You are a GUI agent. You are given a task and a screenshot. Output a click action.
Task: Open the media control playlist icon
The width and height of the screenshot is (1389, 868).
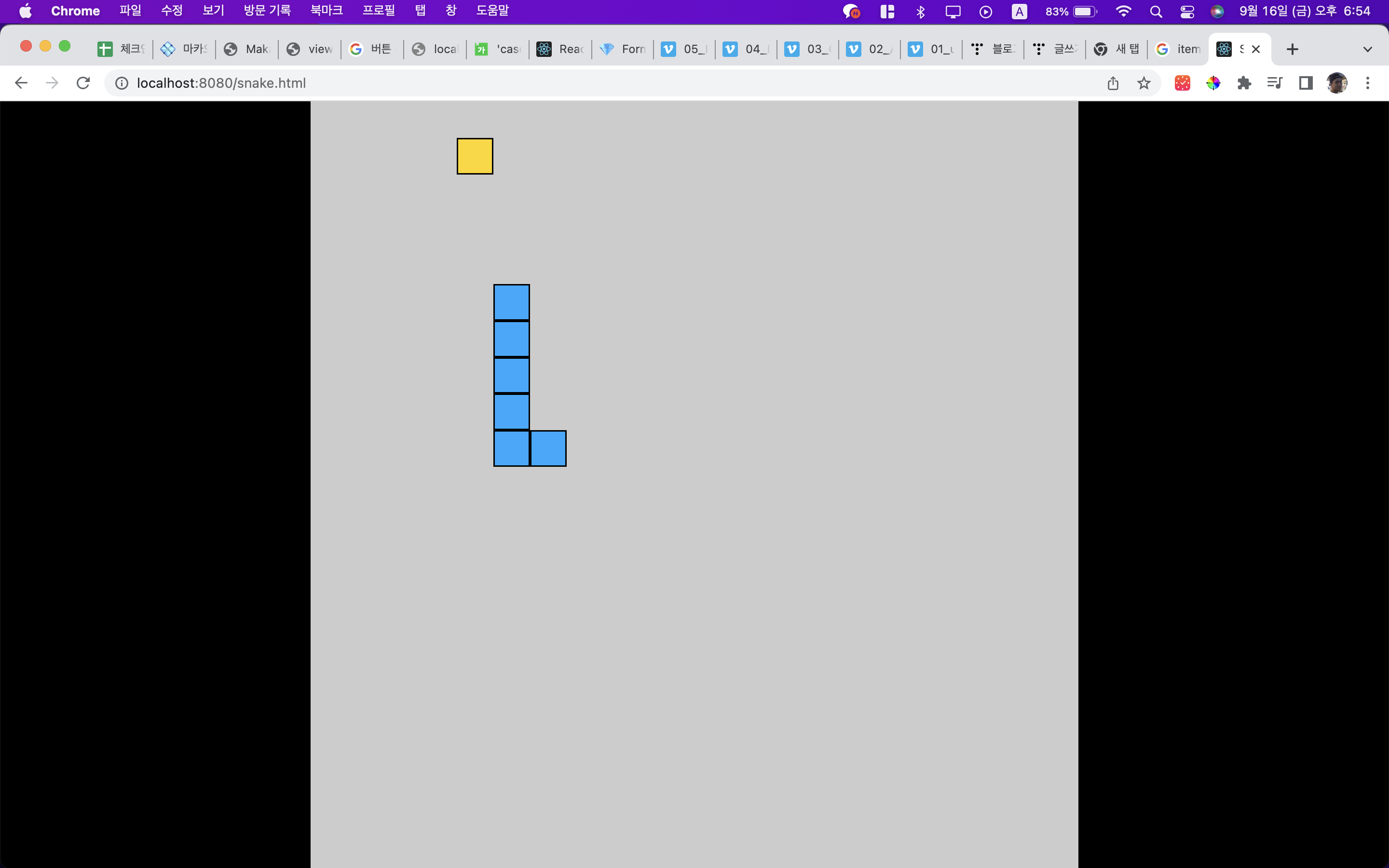coord(1275,83)
